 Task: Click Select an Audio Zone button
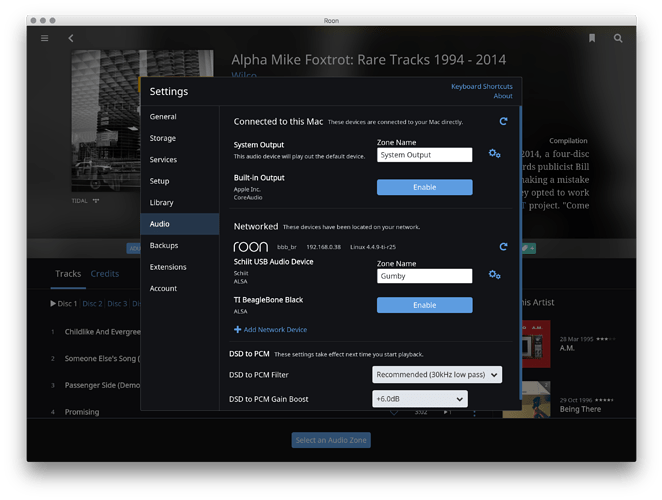331,440
